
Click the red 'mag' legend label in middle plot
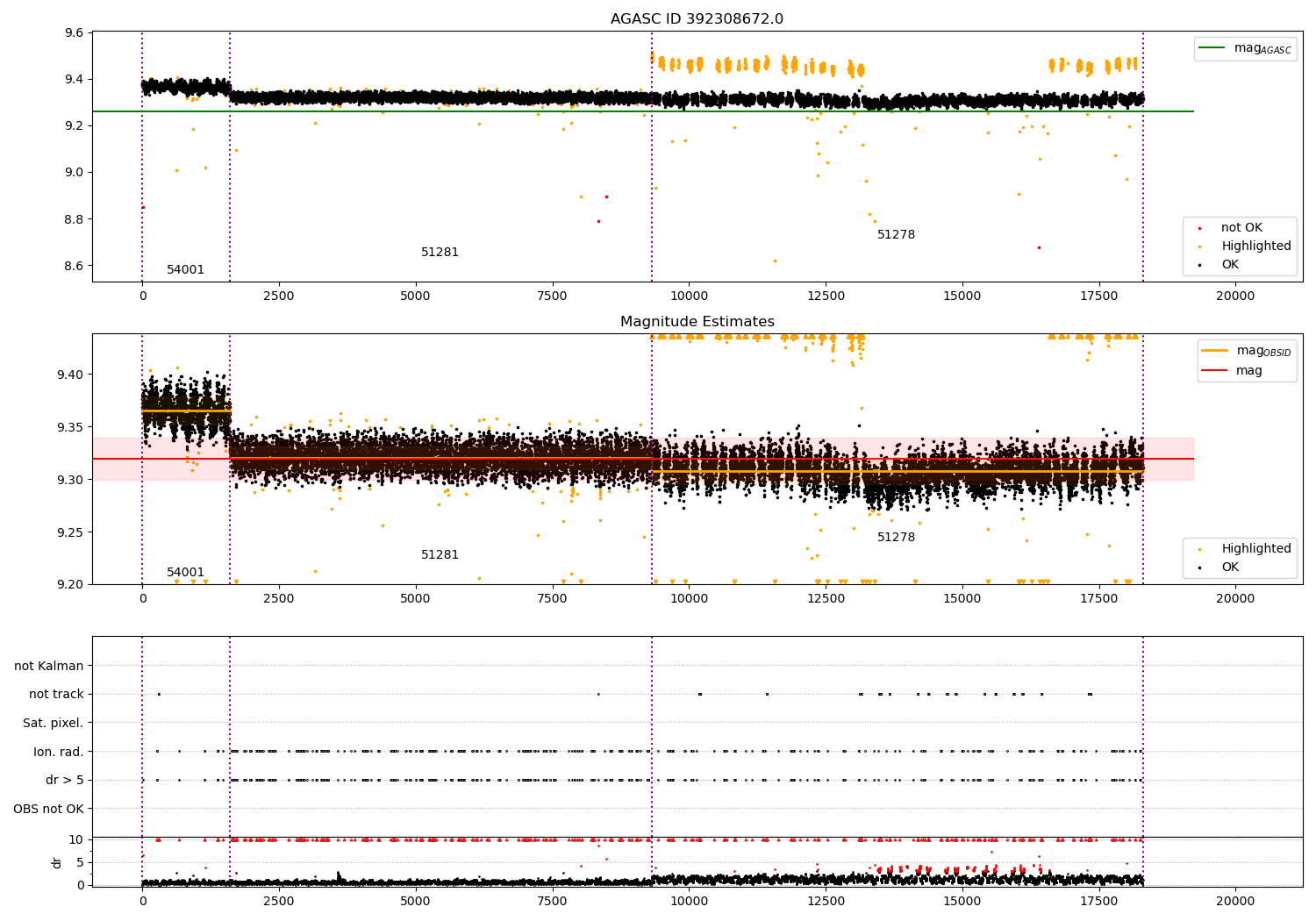1249,371
